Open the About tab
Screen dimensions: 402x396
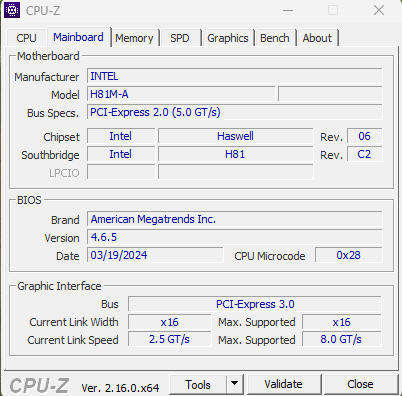[317, 38]
